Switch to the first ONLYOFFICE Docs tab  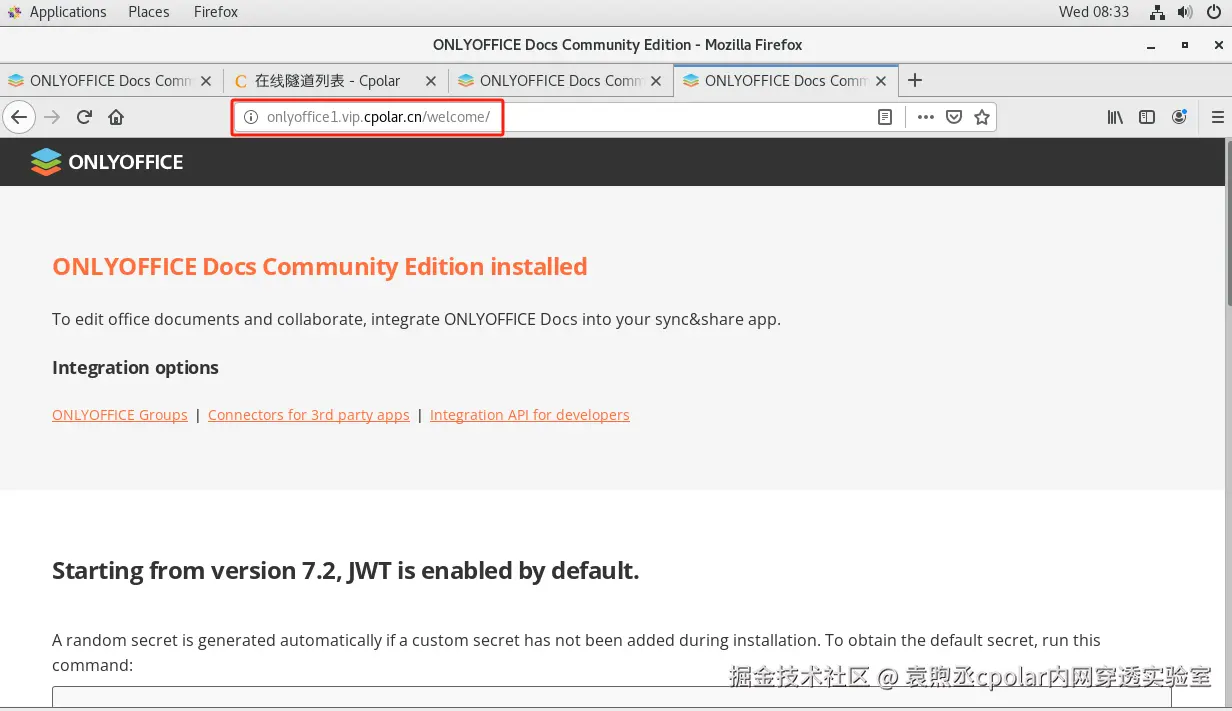point(110,81)
